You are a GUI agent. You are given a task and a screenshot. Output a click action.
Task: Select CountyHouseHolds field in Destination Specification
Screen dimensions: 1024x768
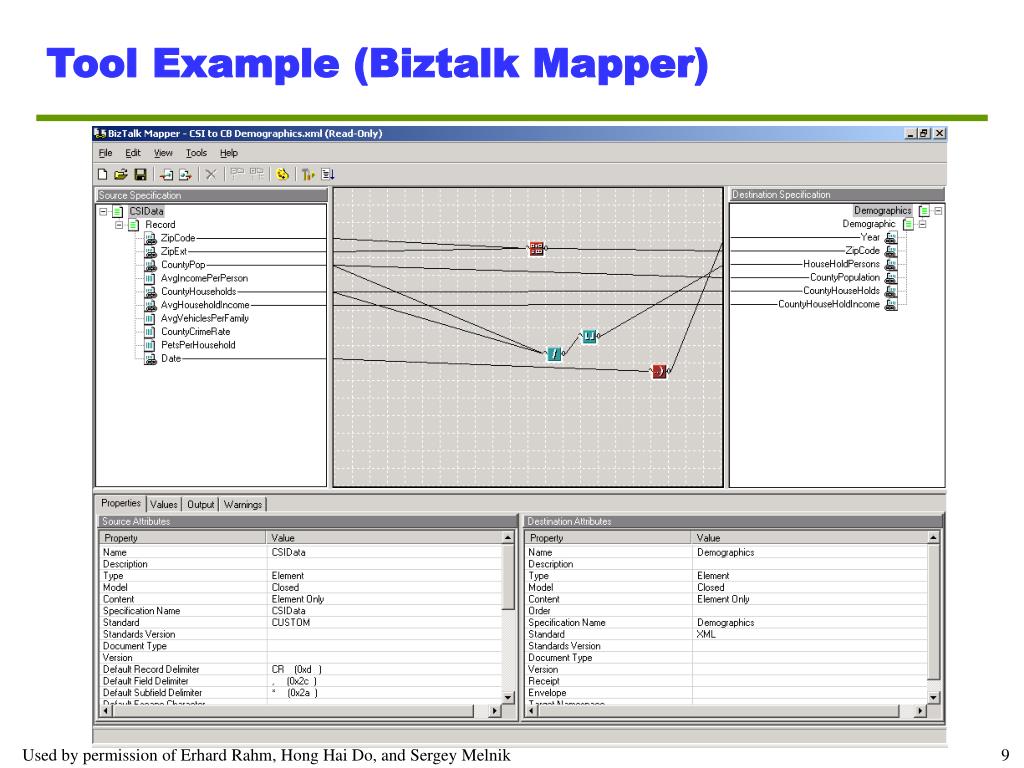click(x=841, y=291)
